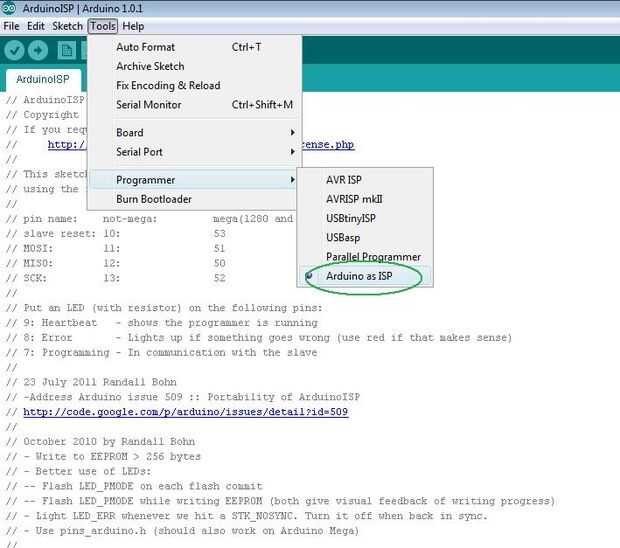Select Parallel Programmer option
620x548 pixels.
coord(365,257)
